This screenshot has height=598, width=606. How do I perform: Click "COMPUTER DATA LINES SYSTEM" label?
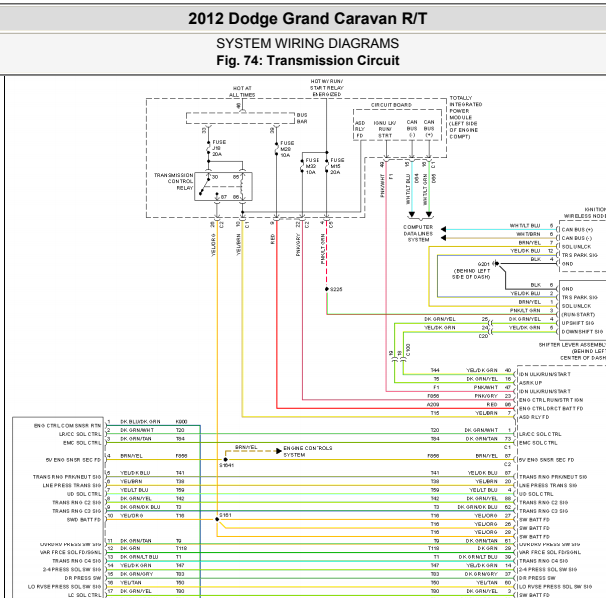pos(418,233)
